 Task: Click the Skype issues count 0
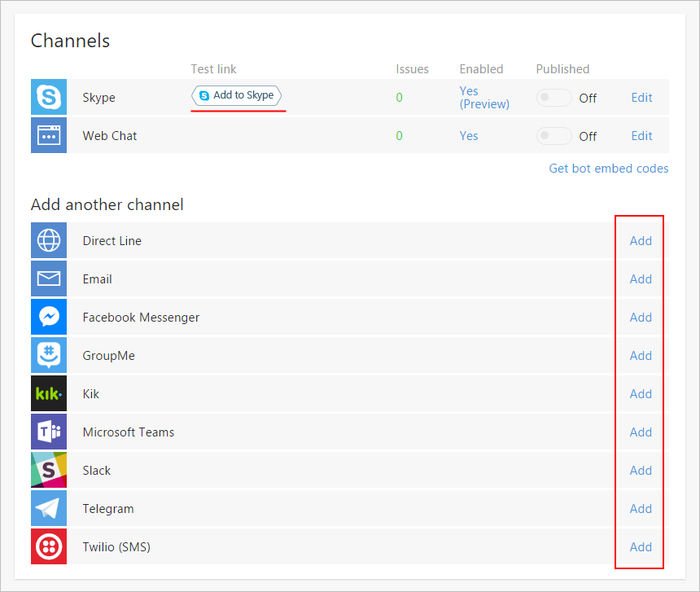(399, 98)
